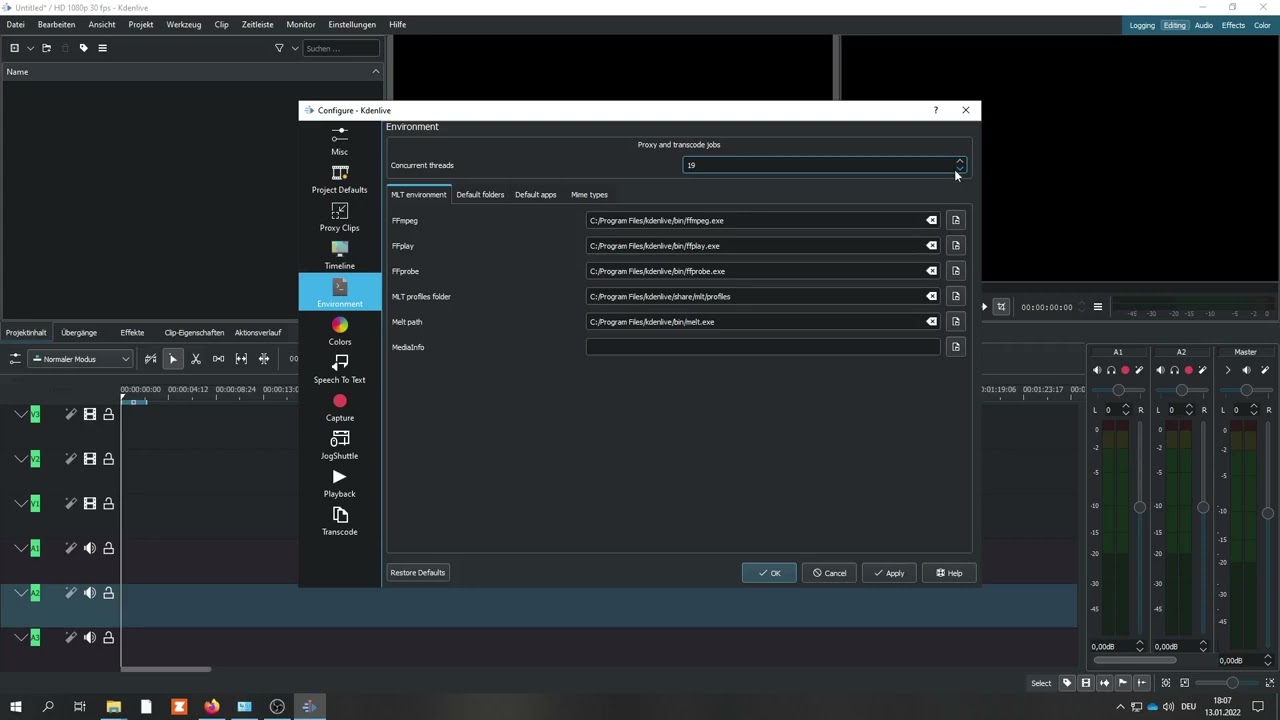The height and width of the screenshot is (720, 1280).
Task: Create folder in project bin
Action: (46, 48)
